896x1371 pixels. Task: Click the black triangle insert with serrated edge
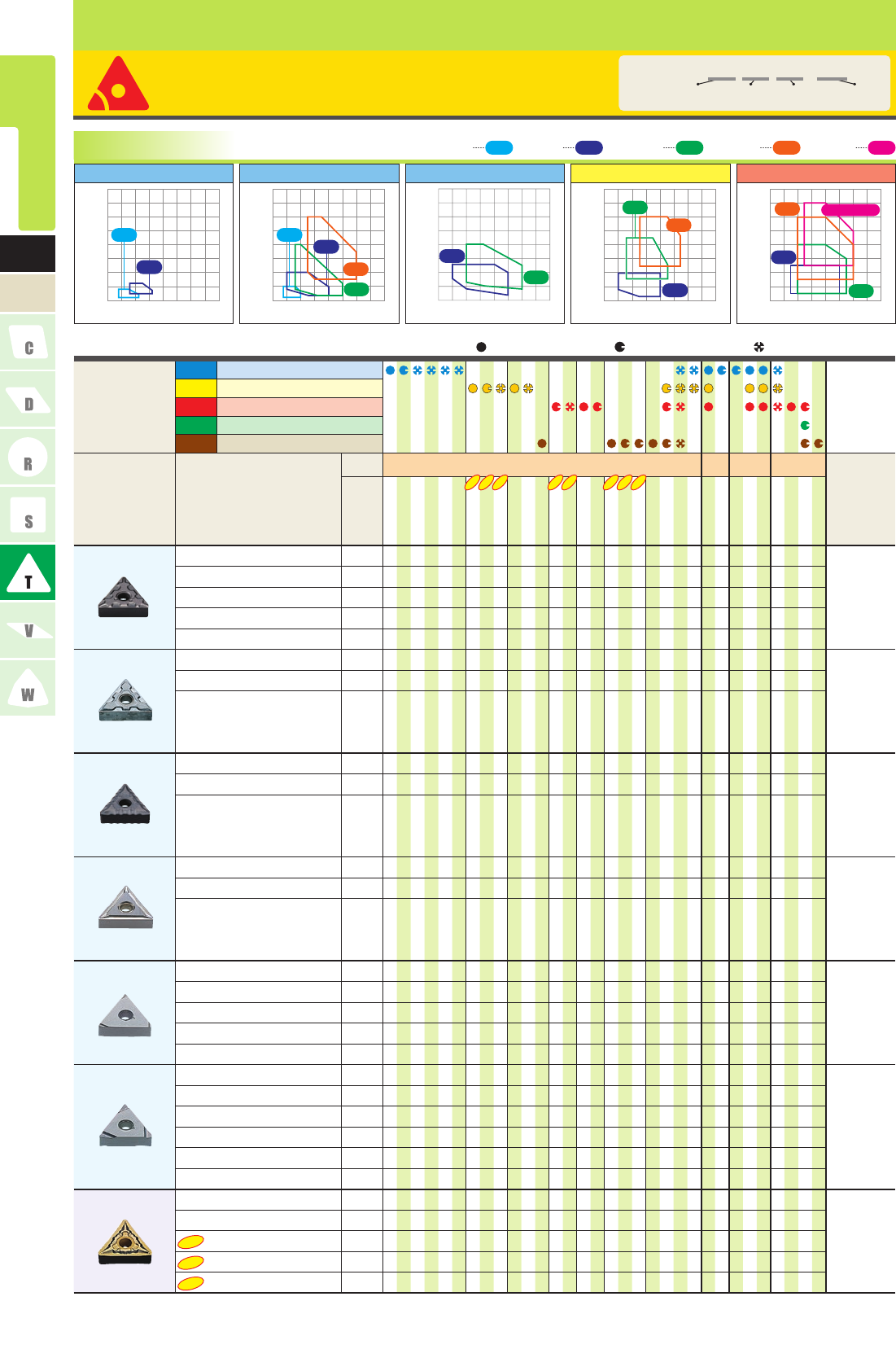125,804
